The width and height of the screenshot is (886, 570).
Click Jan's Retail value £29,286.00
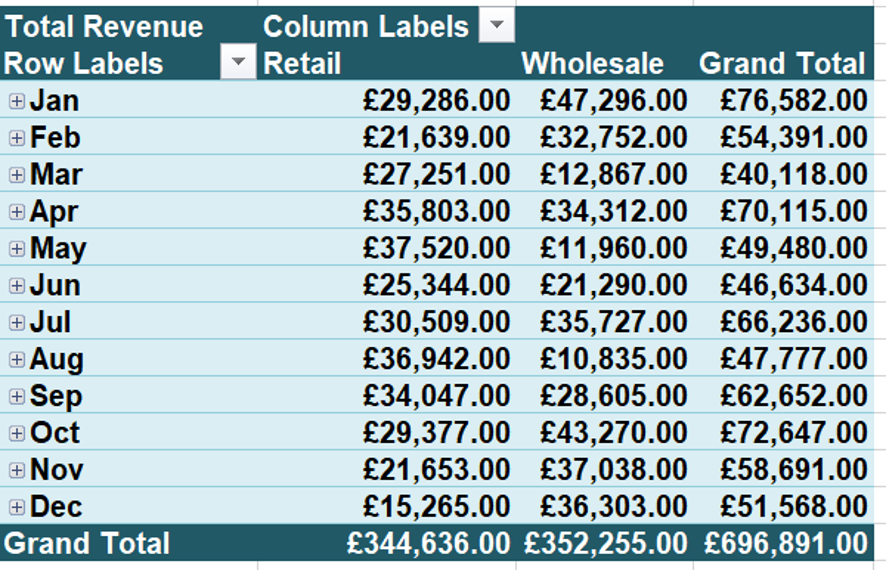click(436, 101)
